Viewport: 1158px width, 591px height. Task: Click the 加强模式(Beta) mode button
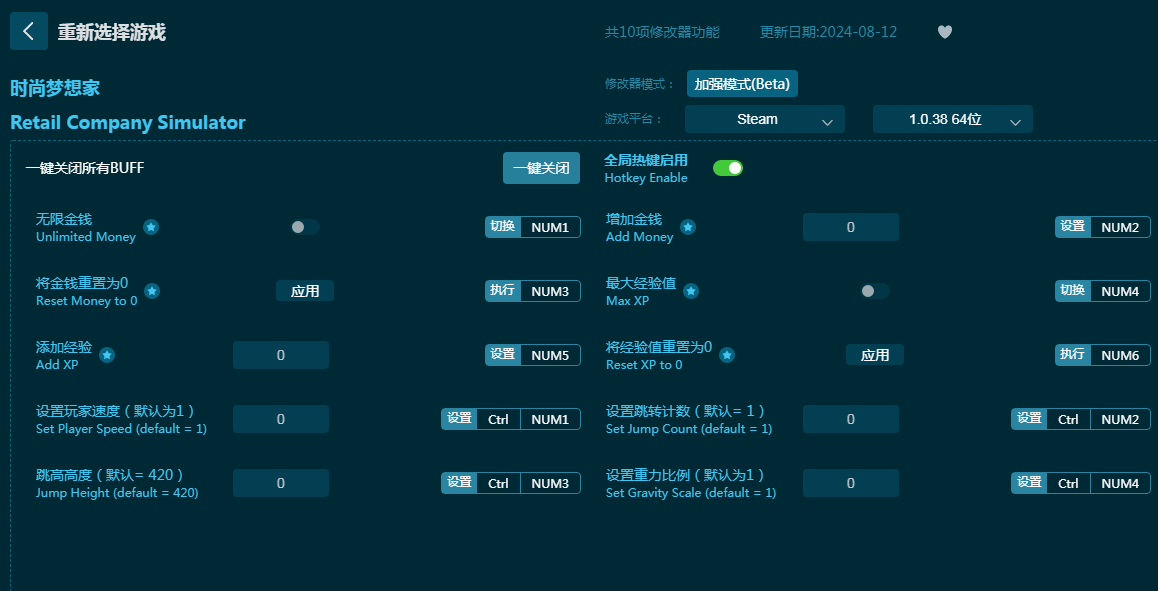pyautogui.click(x=742, y=84)
